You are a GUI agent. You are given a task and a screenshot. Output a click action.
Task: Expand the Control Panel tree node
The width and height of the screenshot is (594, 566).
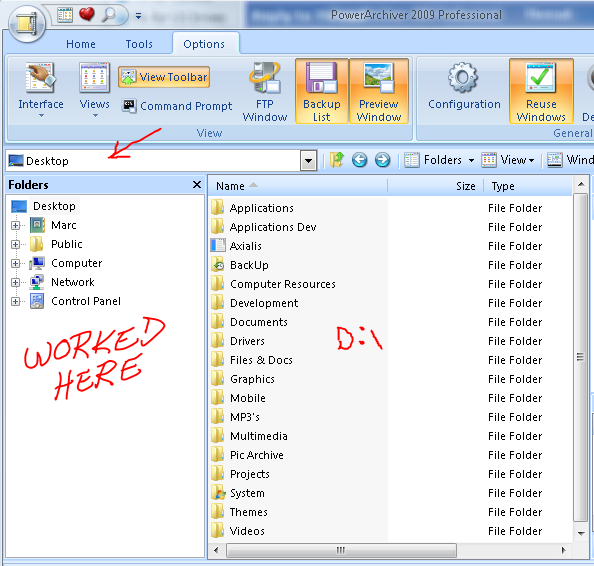click(16, 301)
